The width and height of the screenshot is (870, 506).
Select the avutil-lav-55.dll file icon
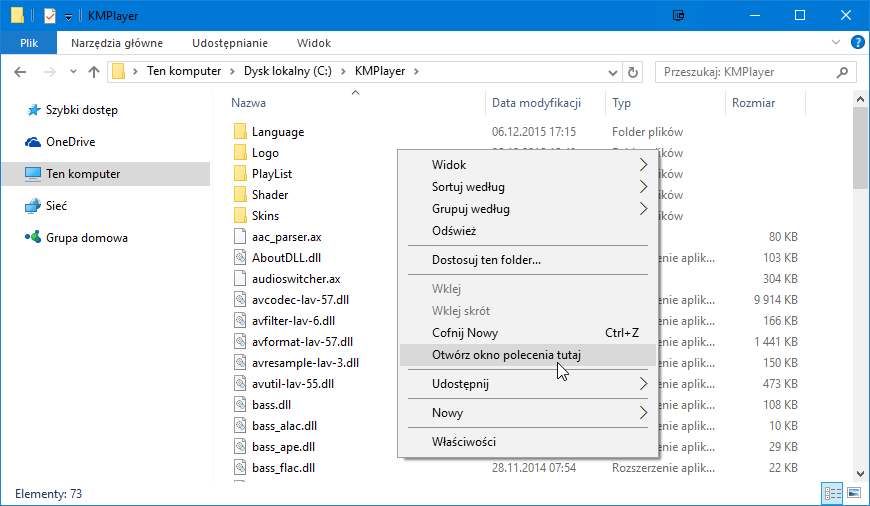[240, 383]
